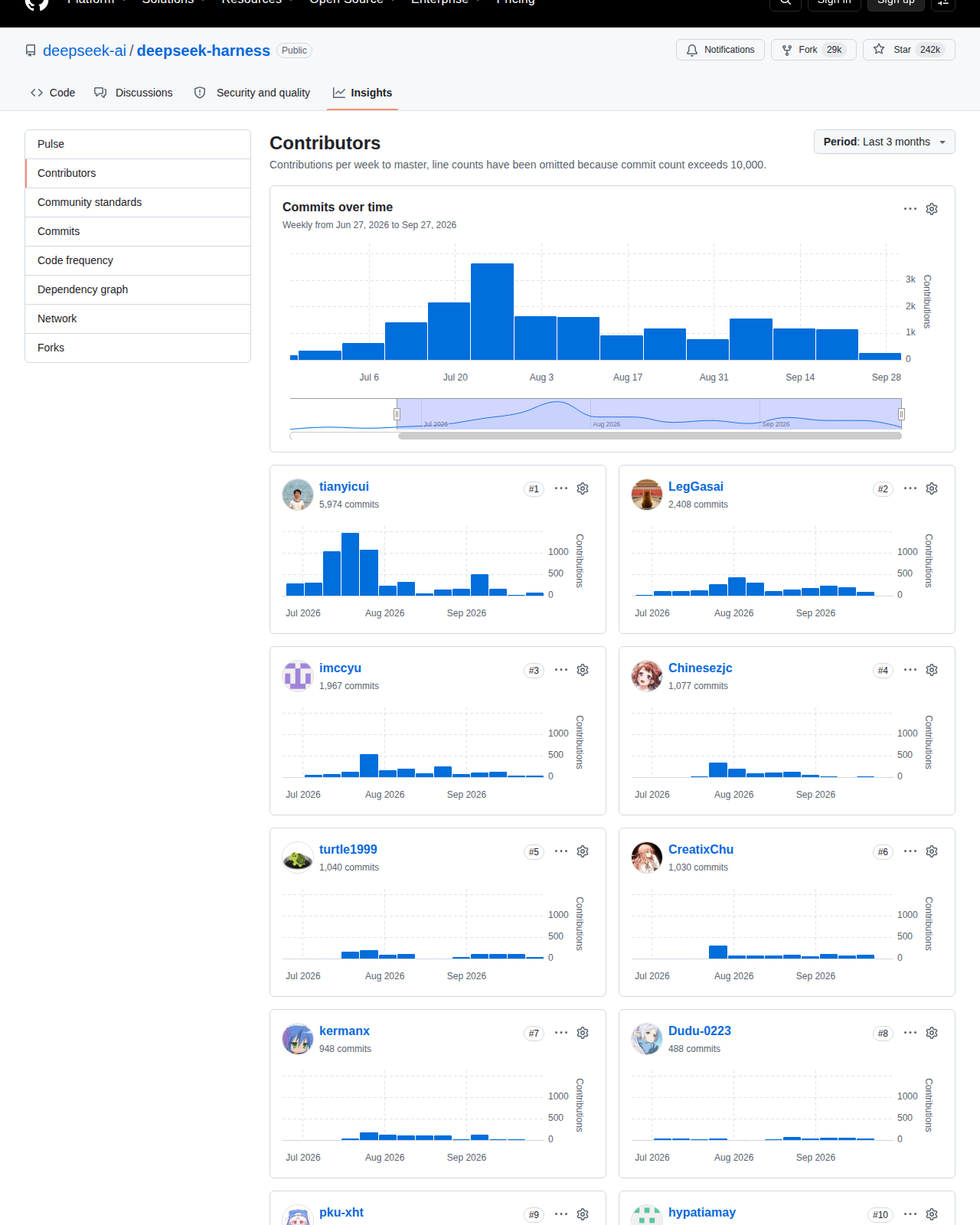980x1225 pixels.
Task: Open three-dot menu on Commits over time chart
Action: coord(910,209)
